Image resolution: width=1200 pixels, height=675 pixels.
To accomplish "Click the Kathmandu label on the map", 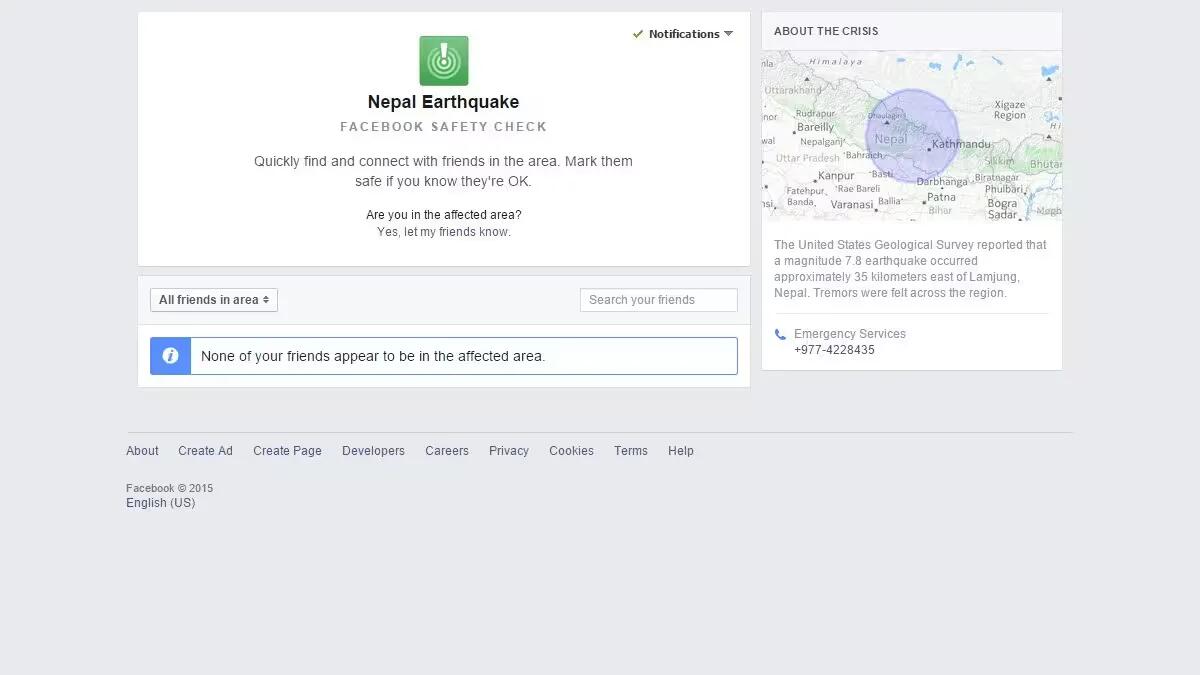I will [961, 145].
